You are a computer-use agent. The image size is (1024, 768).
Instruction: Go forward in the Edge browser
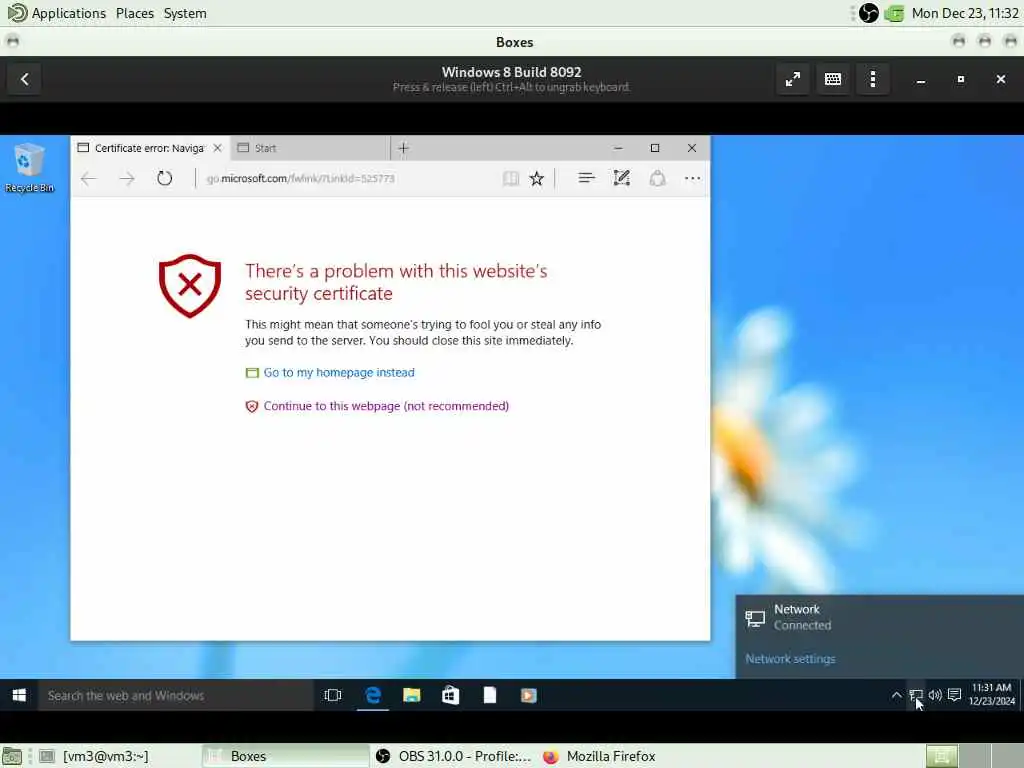pos(127,178)
